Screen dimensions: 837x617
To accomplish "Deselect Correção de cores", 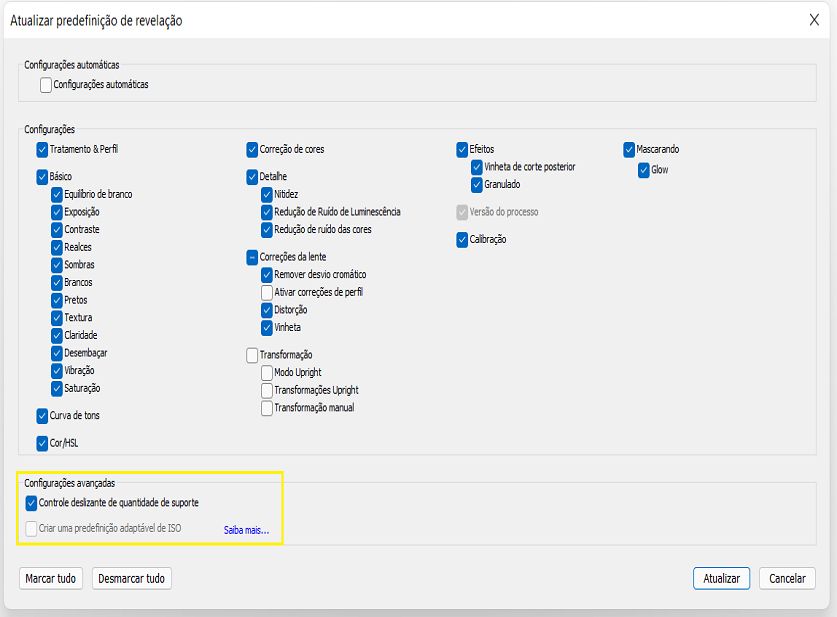I will pos(252,149).
